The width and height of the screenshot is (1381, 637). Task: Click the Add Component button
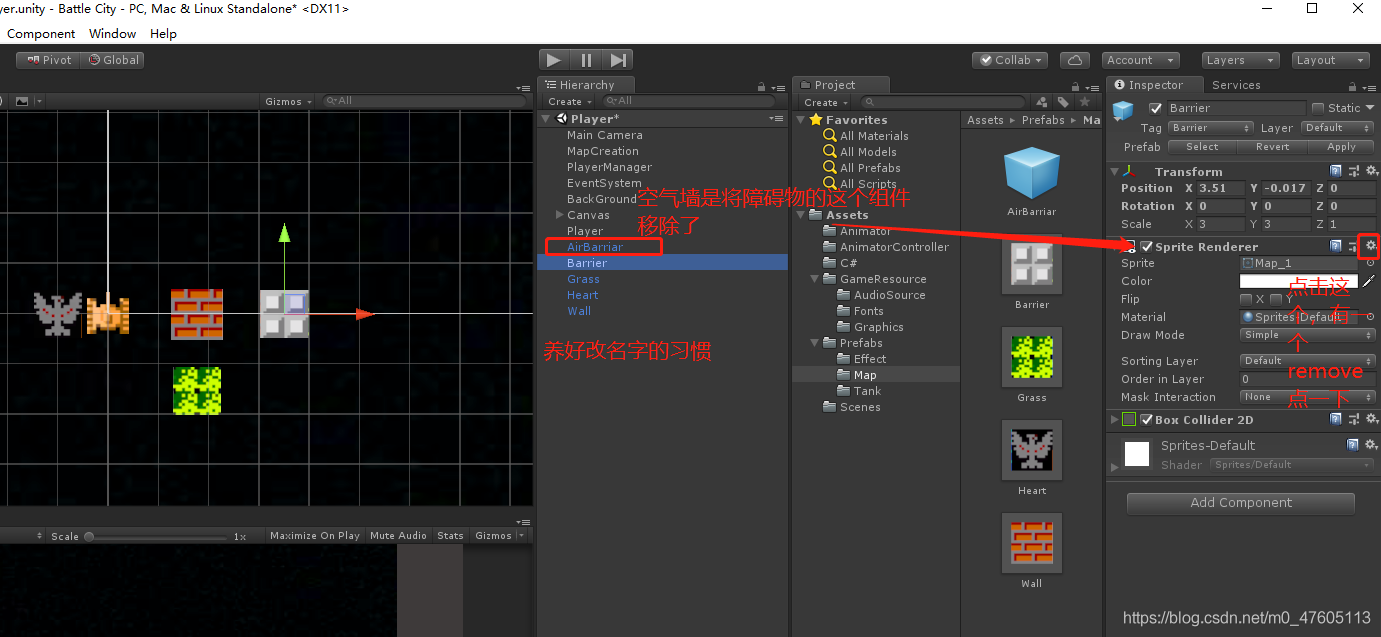click(1240, 502)
